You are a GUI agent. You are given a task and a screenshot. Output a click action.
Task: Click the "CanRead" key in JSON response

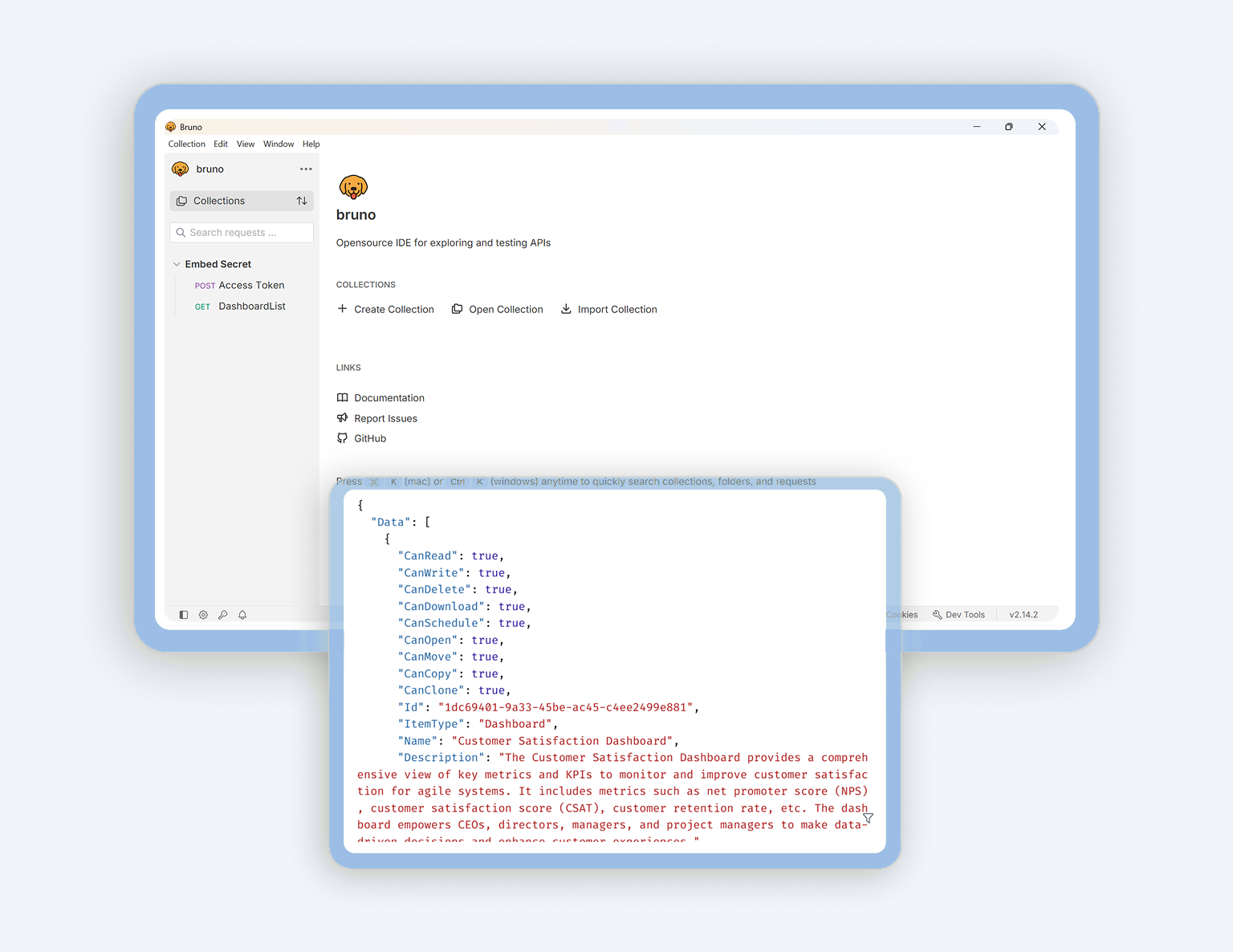point(428,556)
